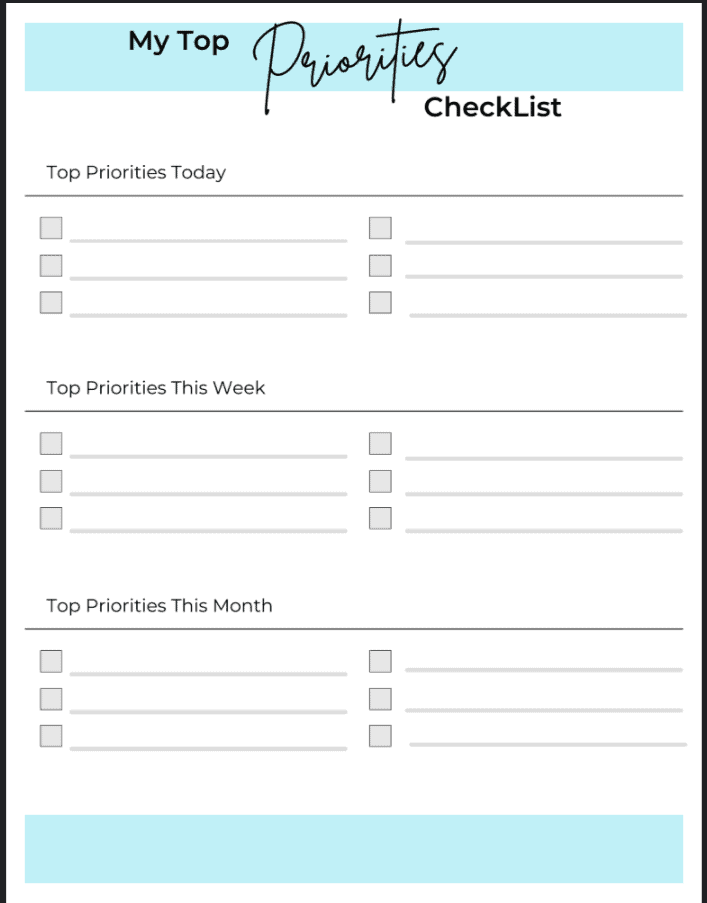
Task: Select the Top Priorities Today heading
Action: point(136,173)
